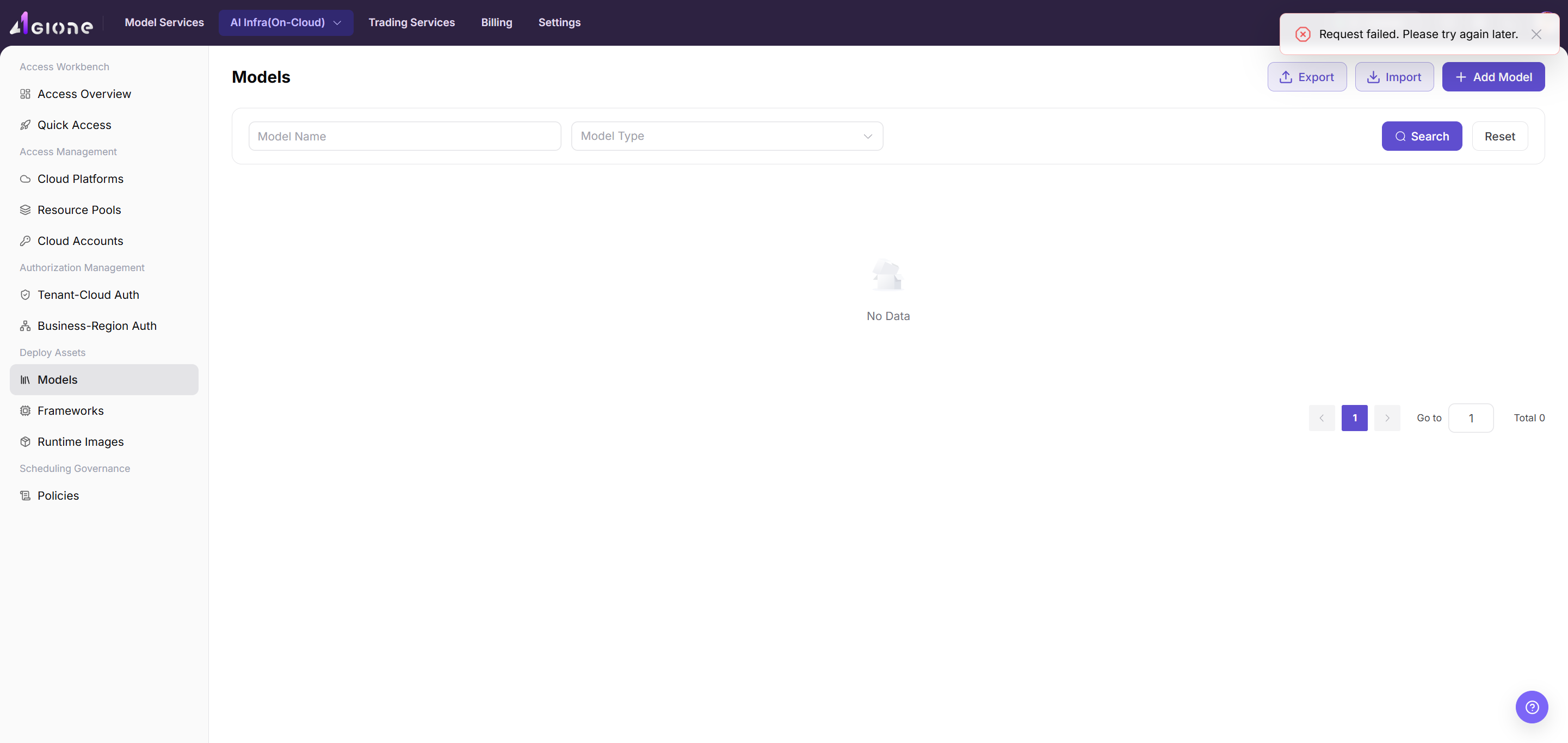The width and height of the screenshot is (1568, 743).
Task: Open the help question-mark bubble
Action: click(1532, 707)
